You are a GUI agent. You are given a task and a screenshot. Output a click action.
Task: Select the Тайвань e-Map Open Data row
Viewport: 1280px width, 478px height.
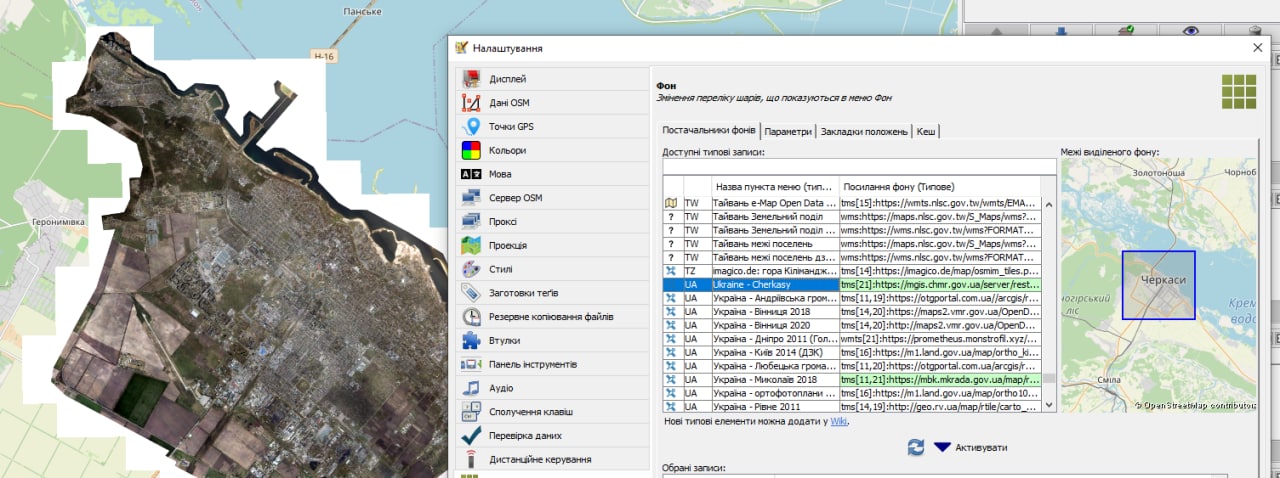pyautogui.click(x=852, y=203)
